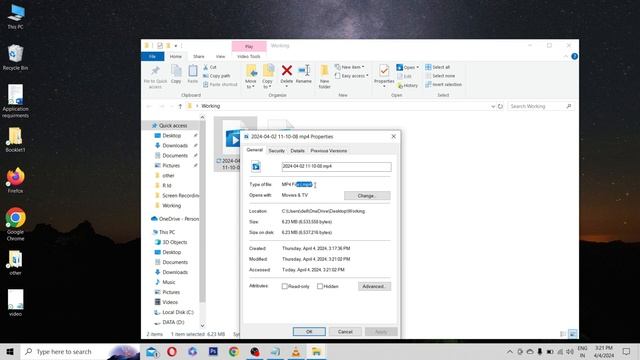Open the Copy to menu
This screenshot has height=360, width=640.
coord(268,76)
